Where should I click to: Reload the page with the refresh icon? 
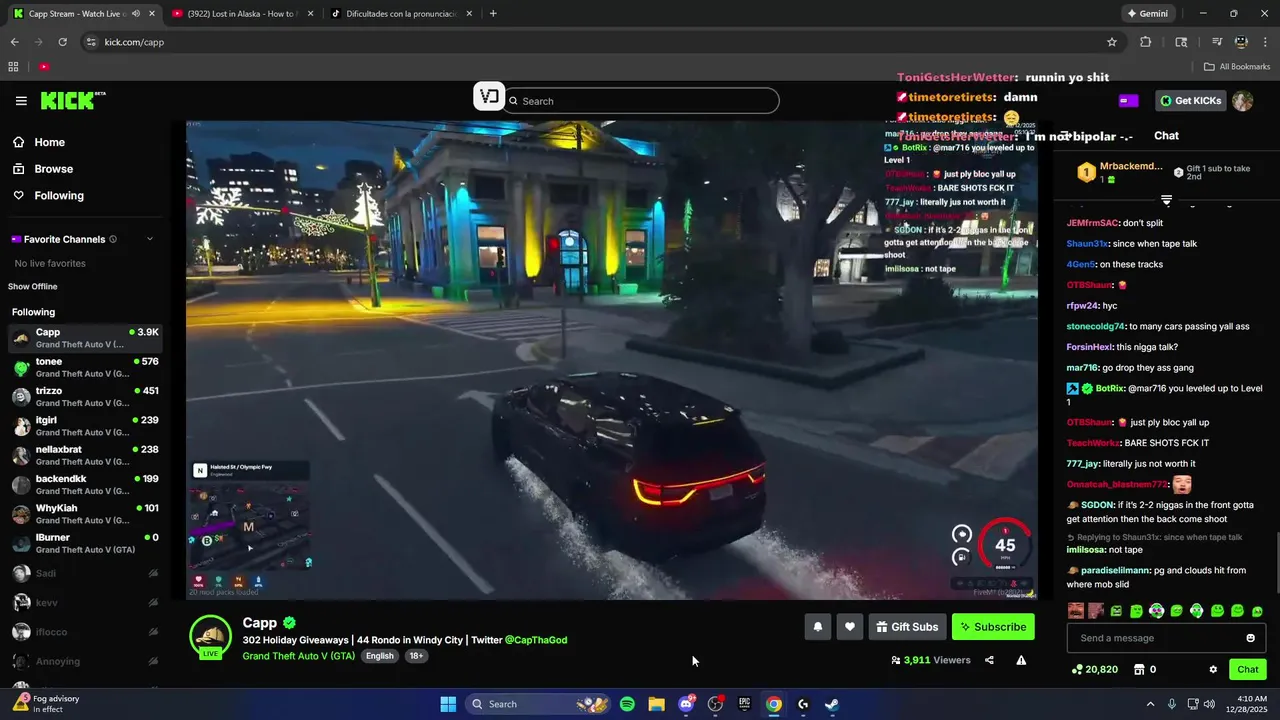pyautogui.click(x=62, y=42)
